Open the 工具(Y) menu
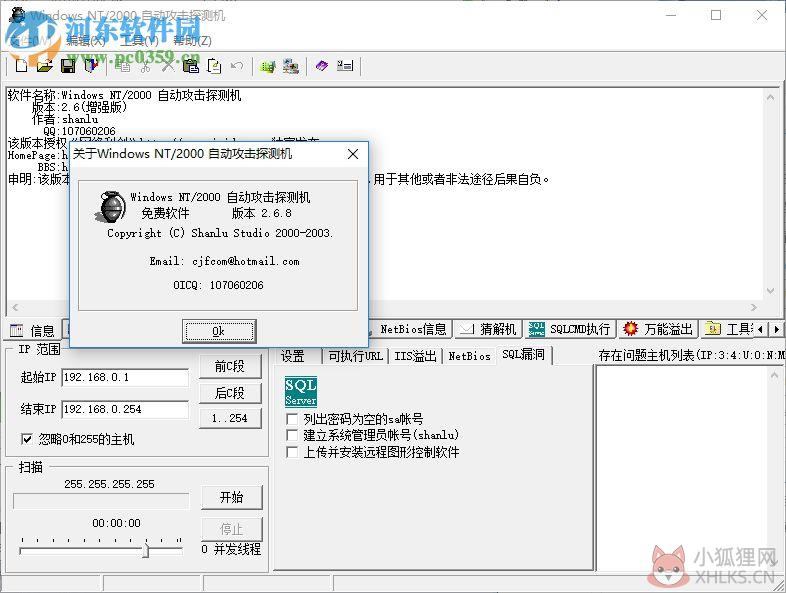The image size is (786, 593). [139, 41]
